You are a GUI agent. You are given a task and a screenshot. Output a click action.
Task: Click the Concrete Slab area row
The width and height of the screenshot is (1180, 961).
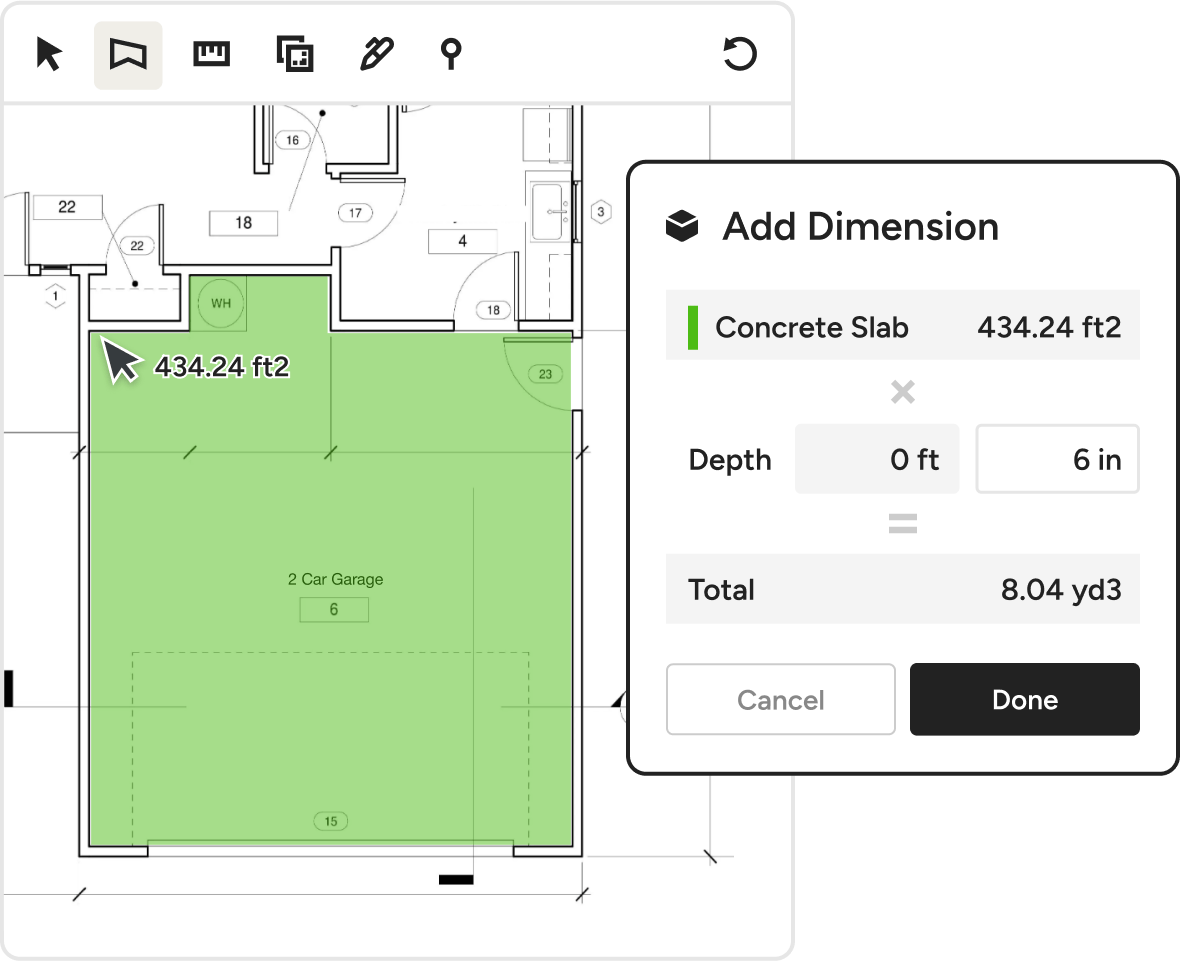coord(902,327)
